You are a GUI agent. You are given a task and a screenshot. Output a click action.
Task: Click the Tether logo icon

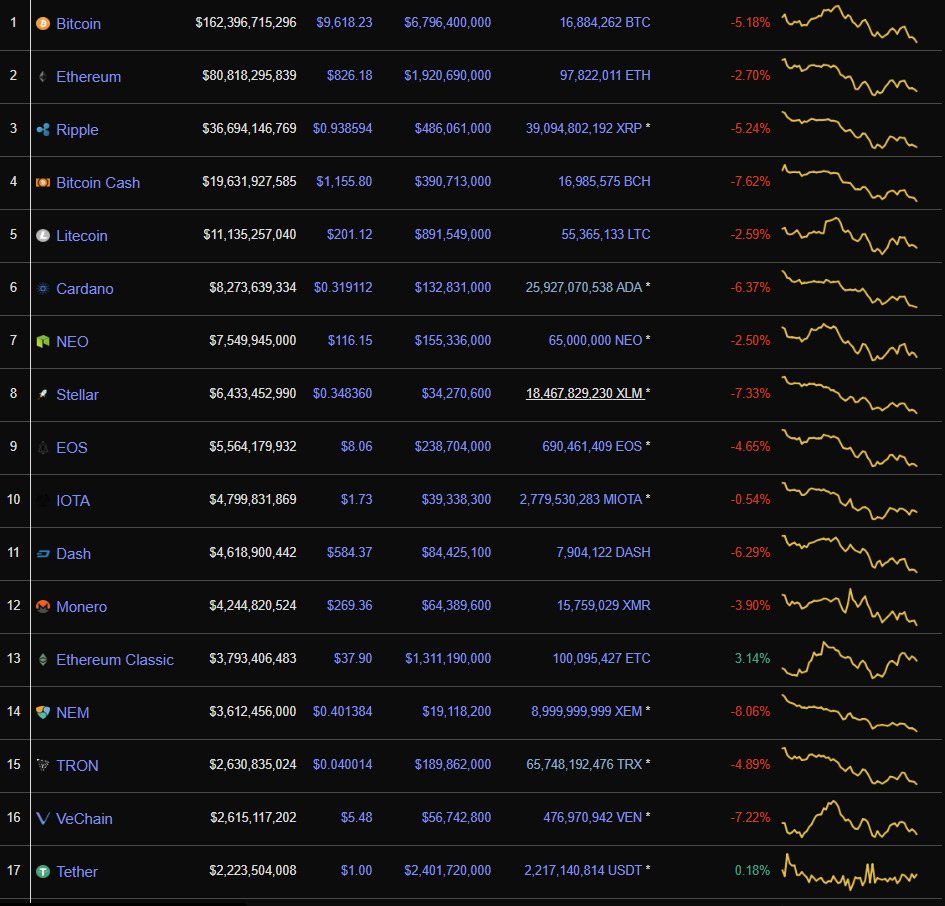43,871
